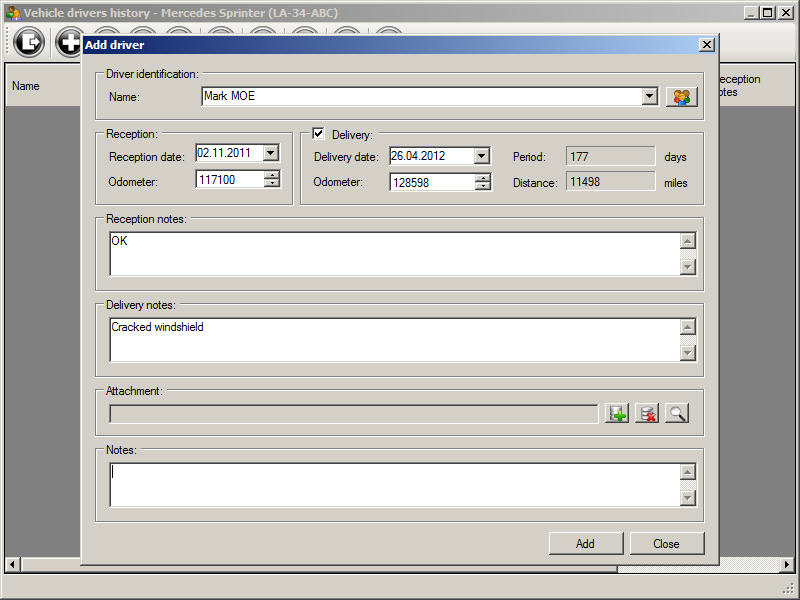Open the Reception date picker dropdown

coord(271,153)
